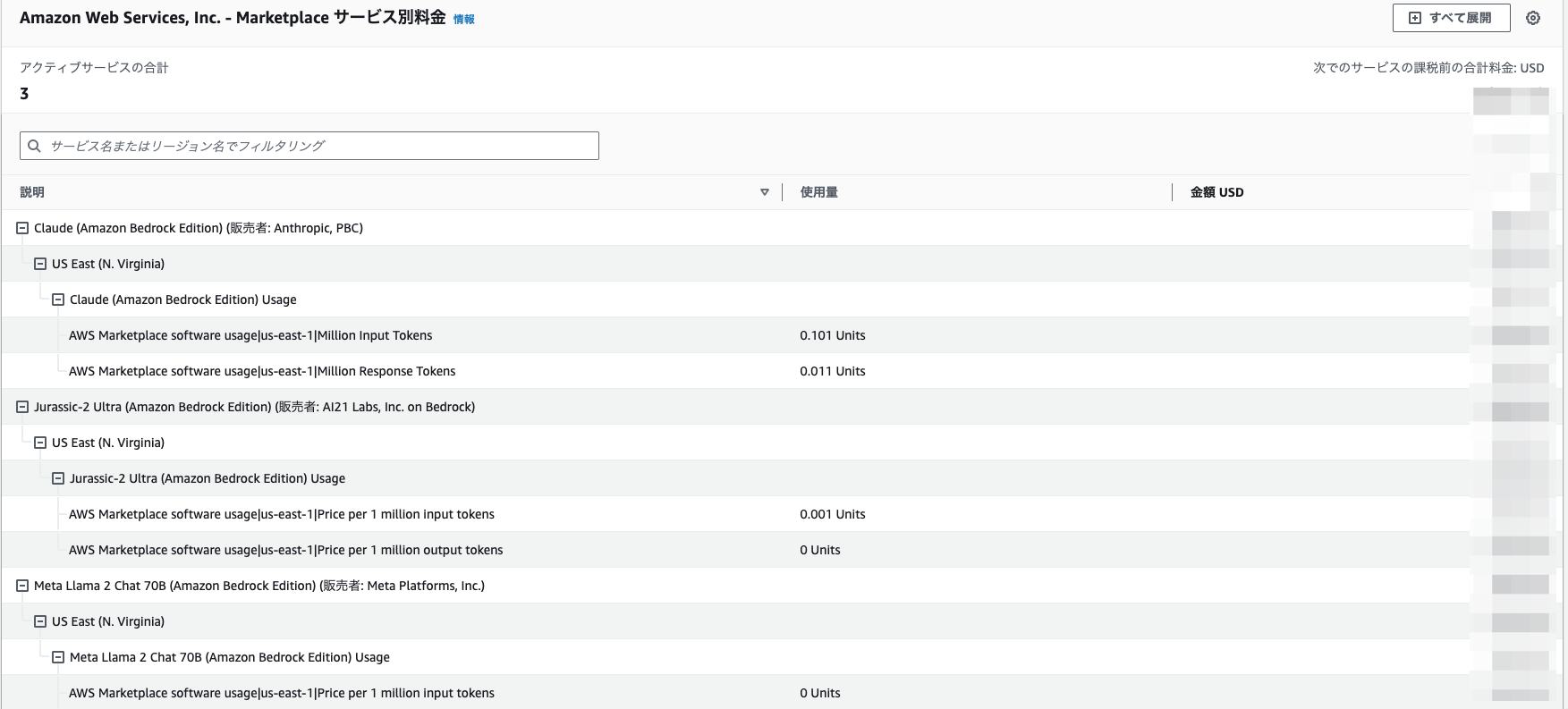Click the 0.101 Units usage value

[x=833, y=335]
